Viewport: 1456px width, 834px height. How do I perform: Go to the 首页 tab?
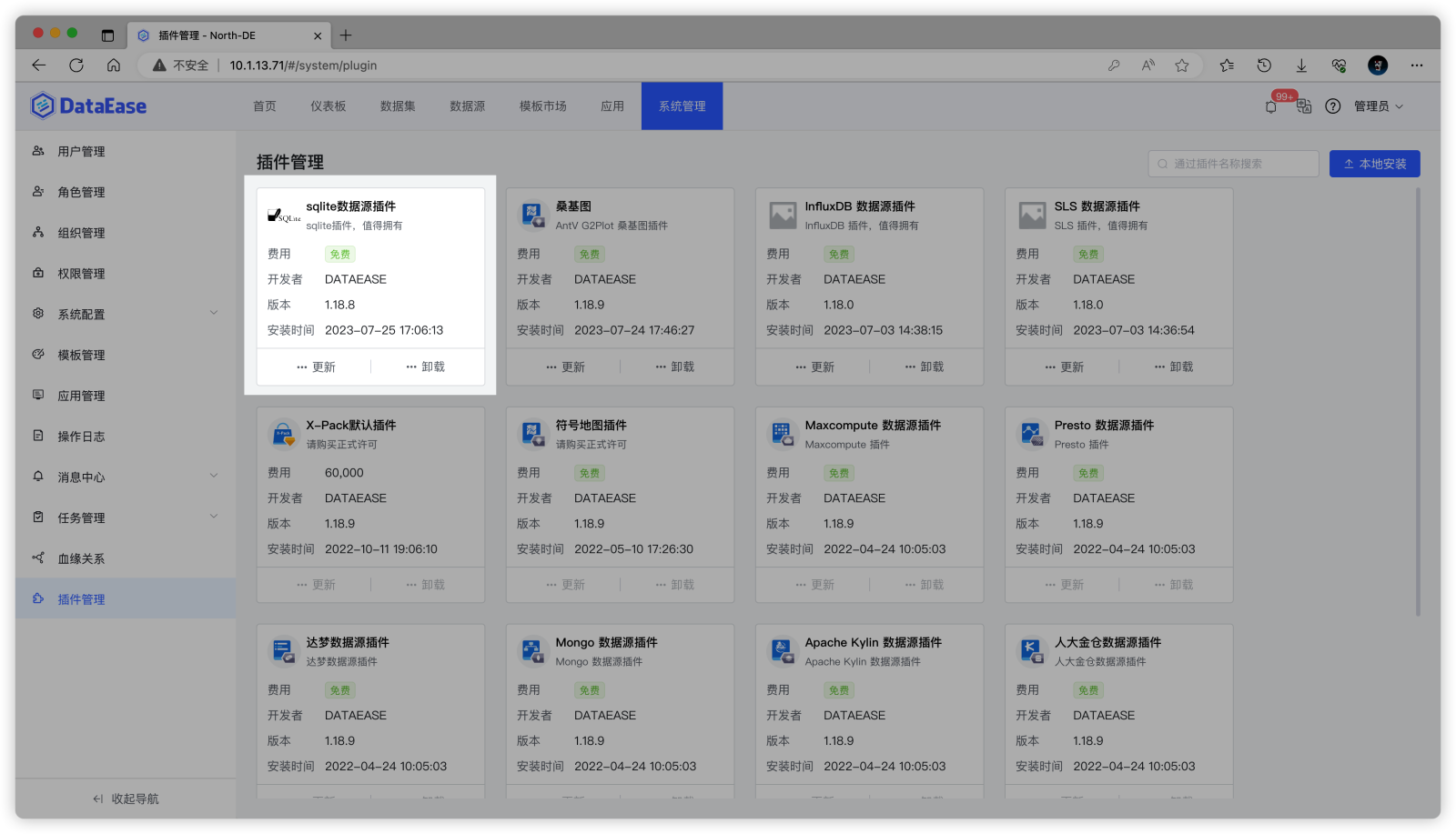tap(265, 106)
